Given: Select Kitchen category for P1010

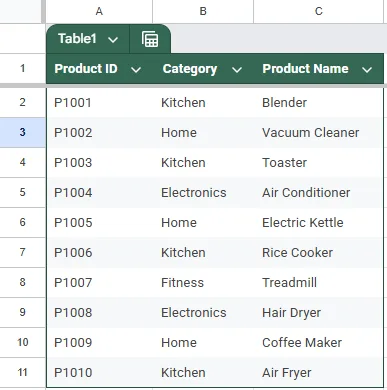Looking at the screenshot, I should click(x=203, y=372).
